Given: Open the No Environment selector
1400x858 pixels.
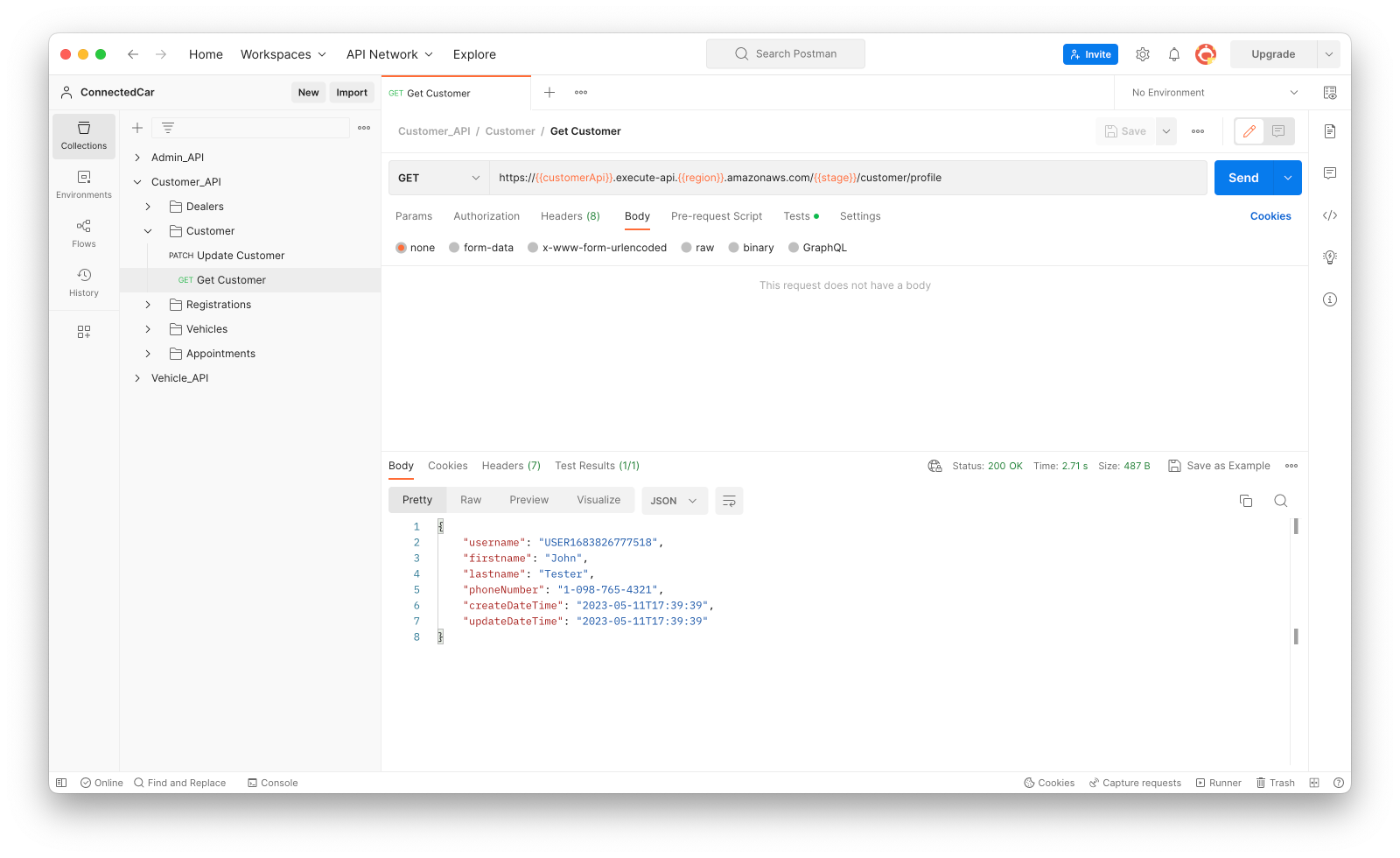Looking at the screenshot, I should 1214,93.
